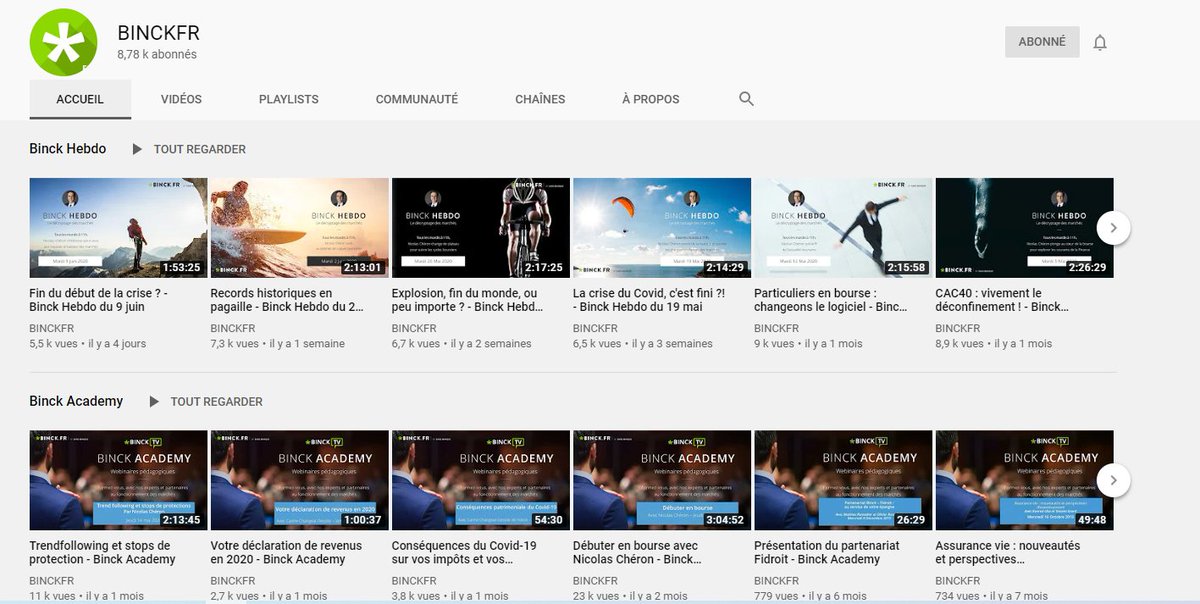This screenshot has height=604, width=1200.
Task: Open title 'Votre déclaration de revenus en 2020'
Action: pos(286,552)
